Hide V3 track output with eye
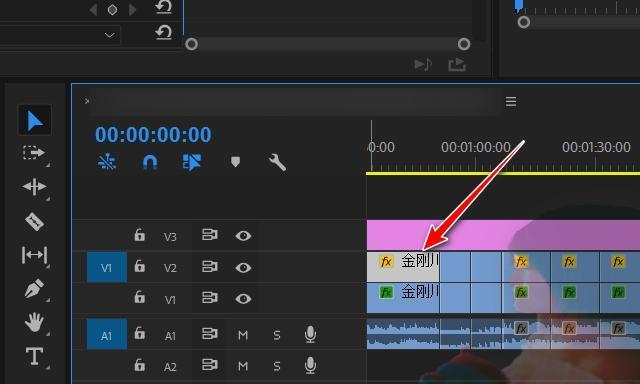Viewport: 640px width, 384px height. [x=243, y=236]
